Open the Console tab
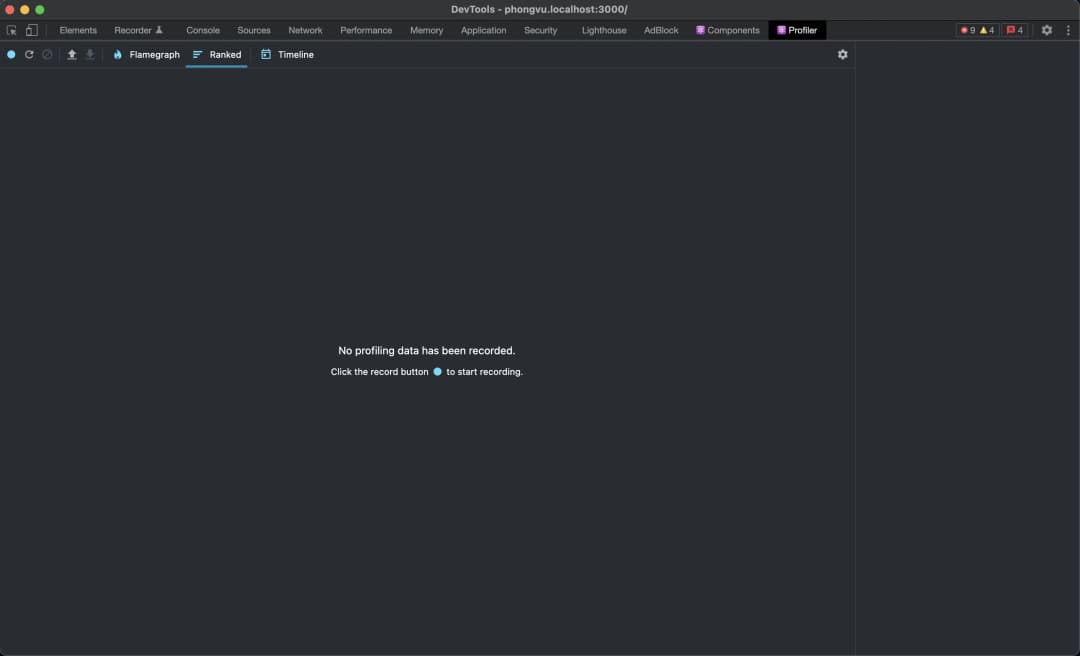Screen dimensions: 1080x656 [202, 30]
